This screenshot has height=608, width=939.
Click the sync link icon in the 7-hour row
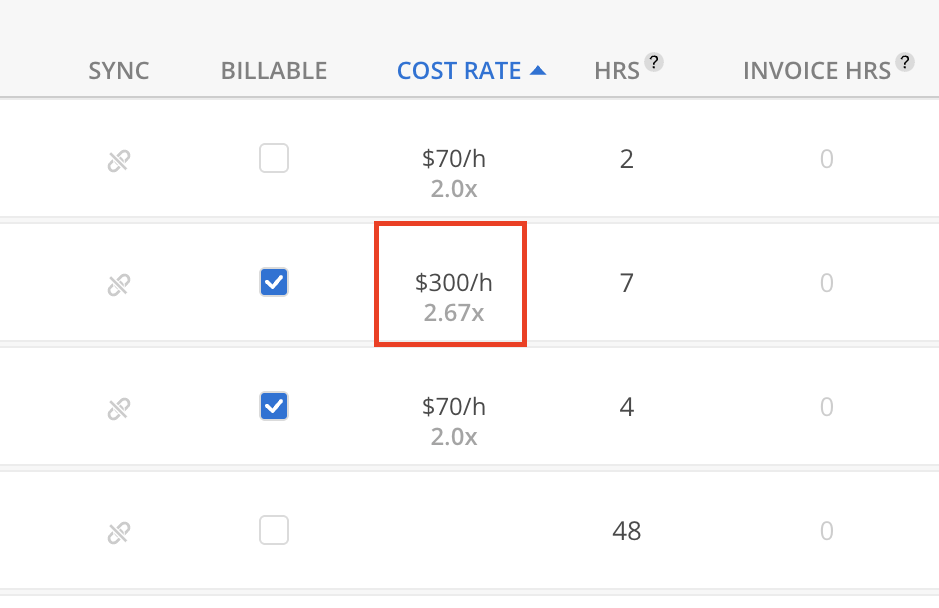coord(119,284)
